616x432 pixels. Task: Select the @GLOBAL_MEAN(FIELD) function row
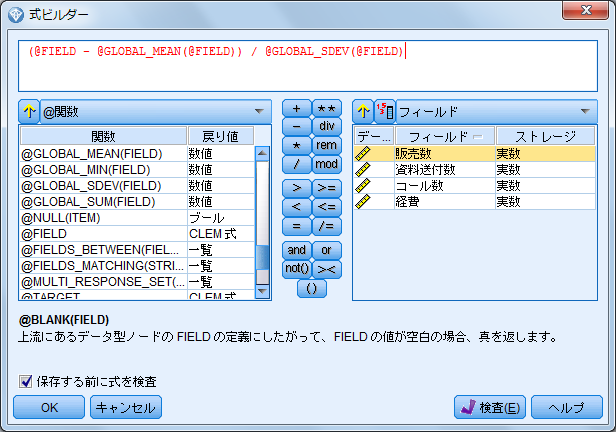click(x=137, y=154)
